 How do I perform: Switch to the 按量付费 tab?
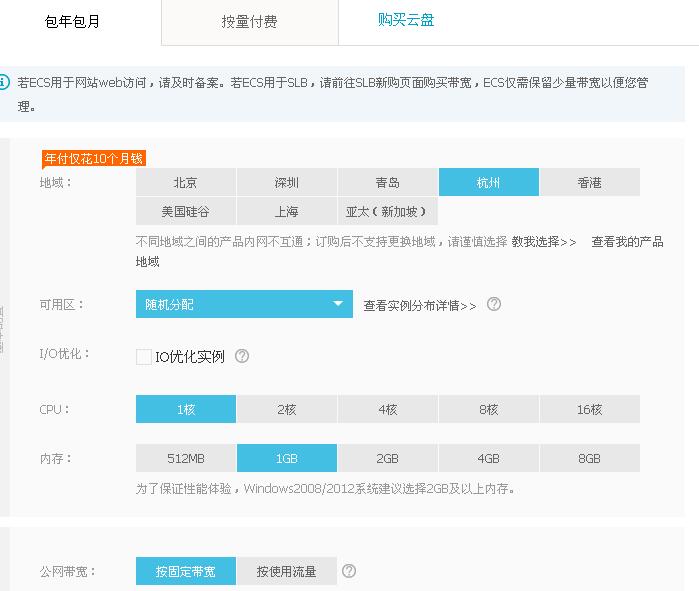[x=250, y=21]
